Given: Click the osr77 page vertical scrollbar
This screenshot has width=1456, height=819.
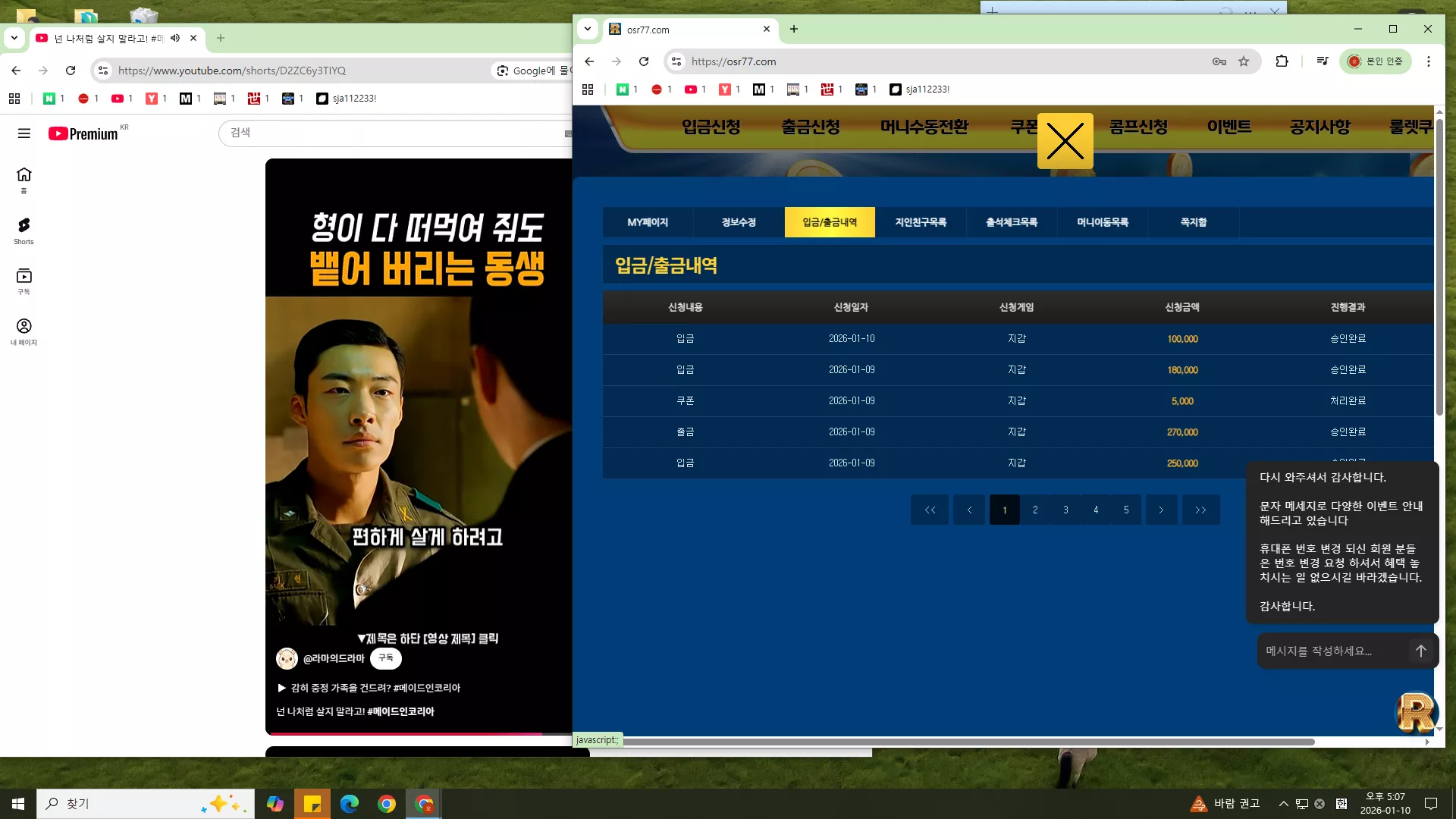Looking at the screenshot, I should (1439, 265).
